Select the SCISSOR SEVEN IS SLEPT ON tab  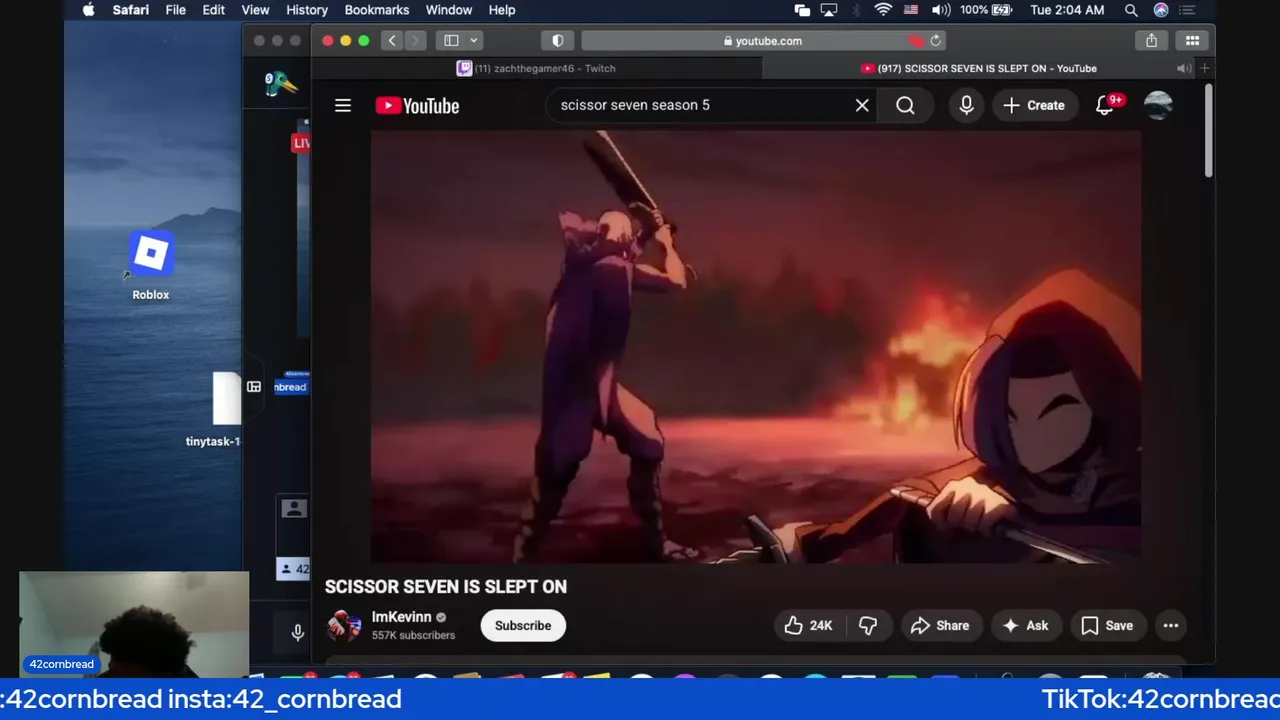[978, 68]
